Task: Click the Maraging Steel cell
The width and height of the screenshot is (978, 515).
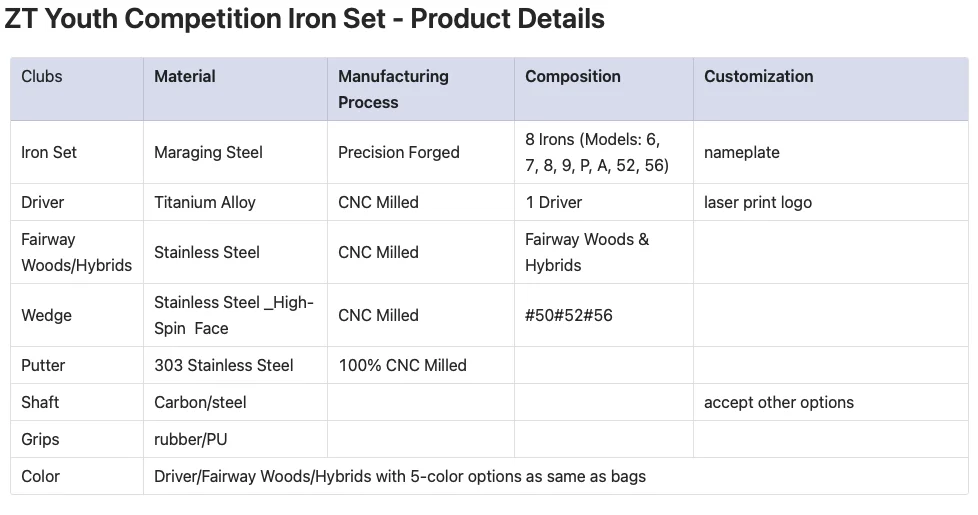Action: [208, 152]
